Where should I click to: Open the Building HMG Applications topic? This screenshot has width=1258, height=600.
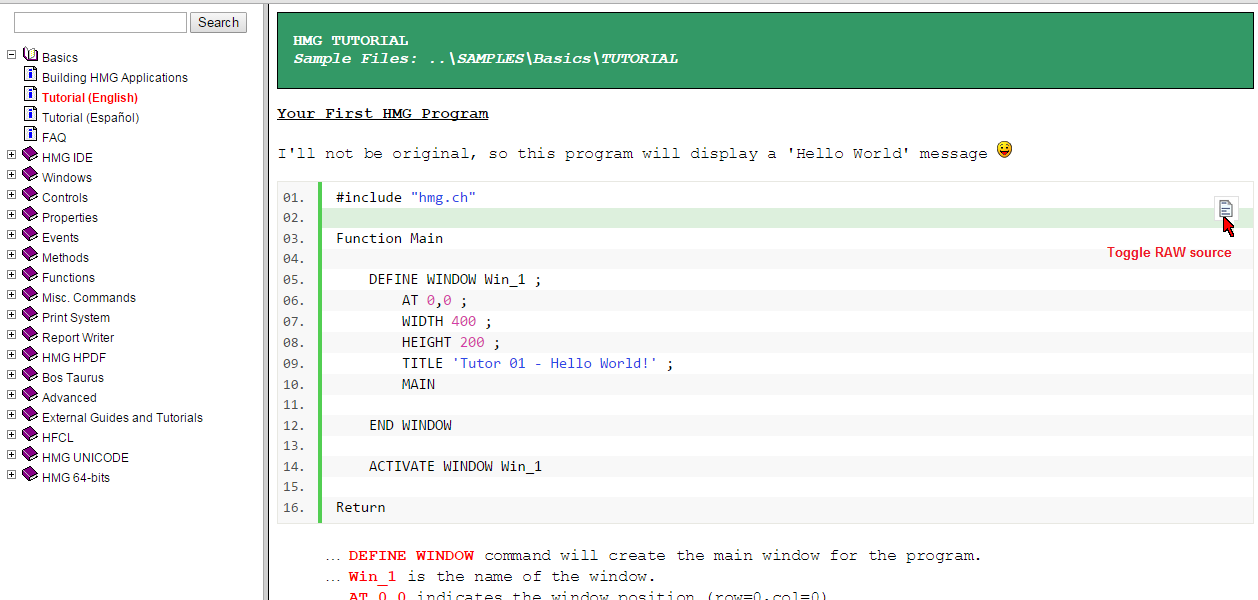click(x=115, y=78)
